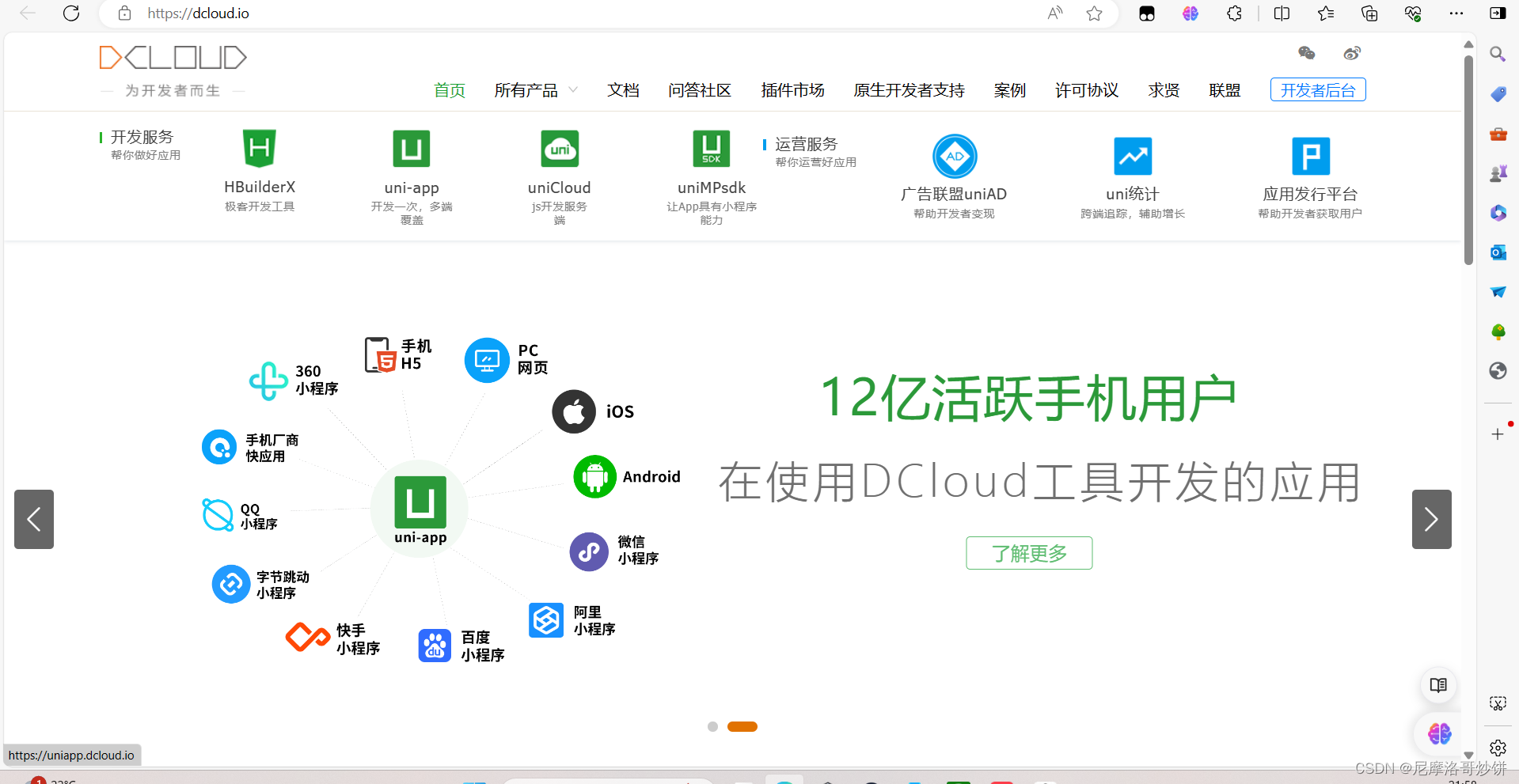This screenshot has height=784, width=1519.
Task: Open the 求贤 menu item
Action: [x=1164, y=90]
